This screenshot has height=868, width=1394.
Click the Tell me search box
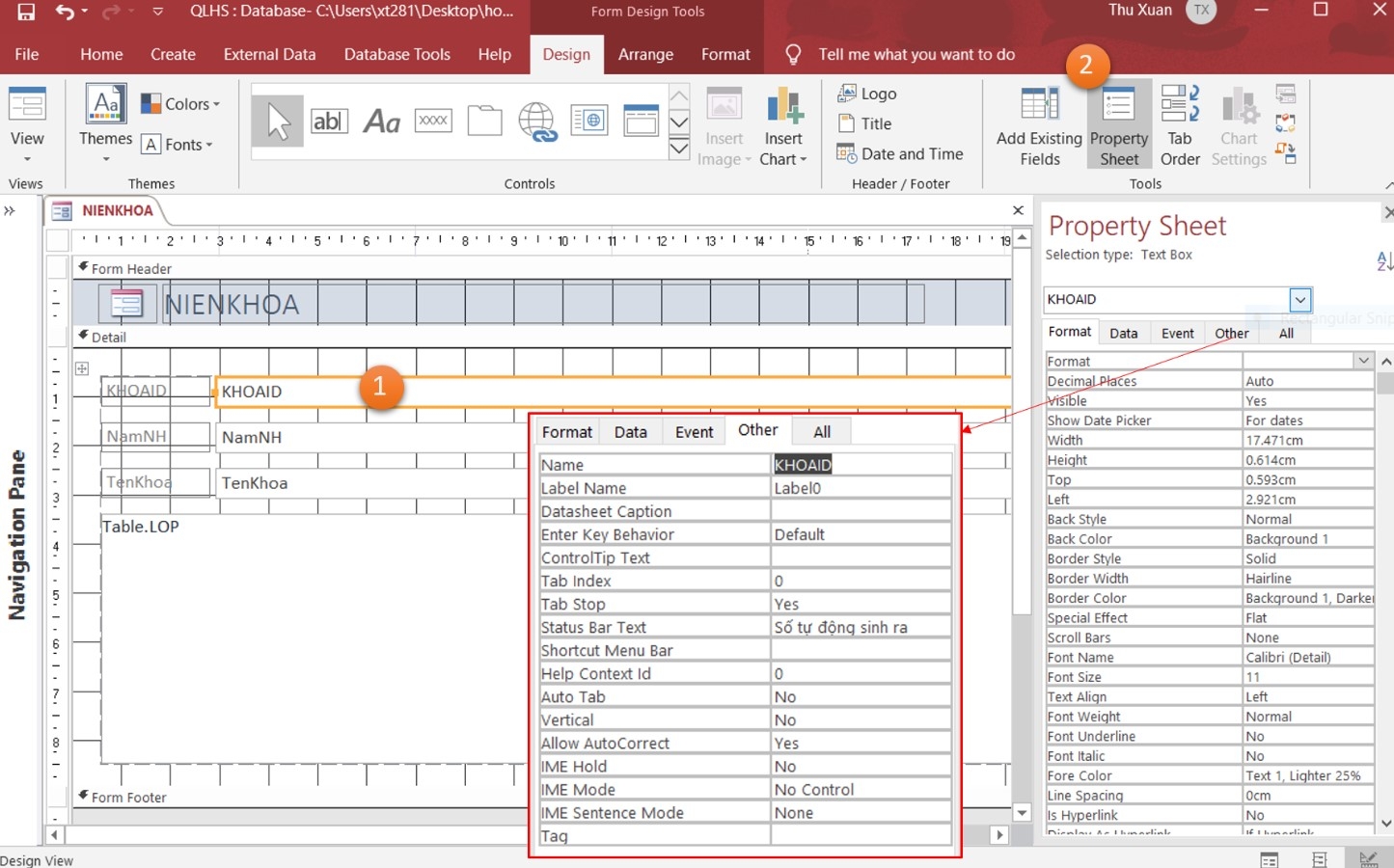click(916, 55)
